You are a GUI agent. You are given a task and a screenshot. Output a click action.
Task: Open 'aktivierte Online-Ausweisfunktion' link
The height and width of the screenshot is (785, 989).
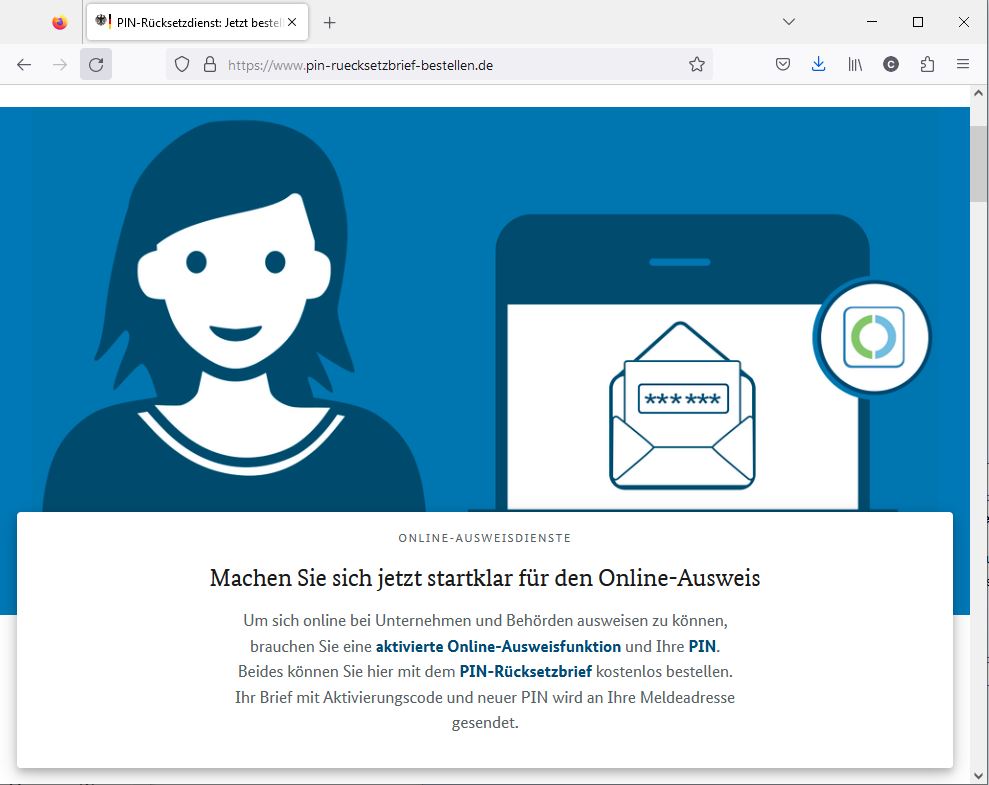pos(498,646)
